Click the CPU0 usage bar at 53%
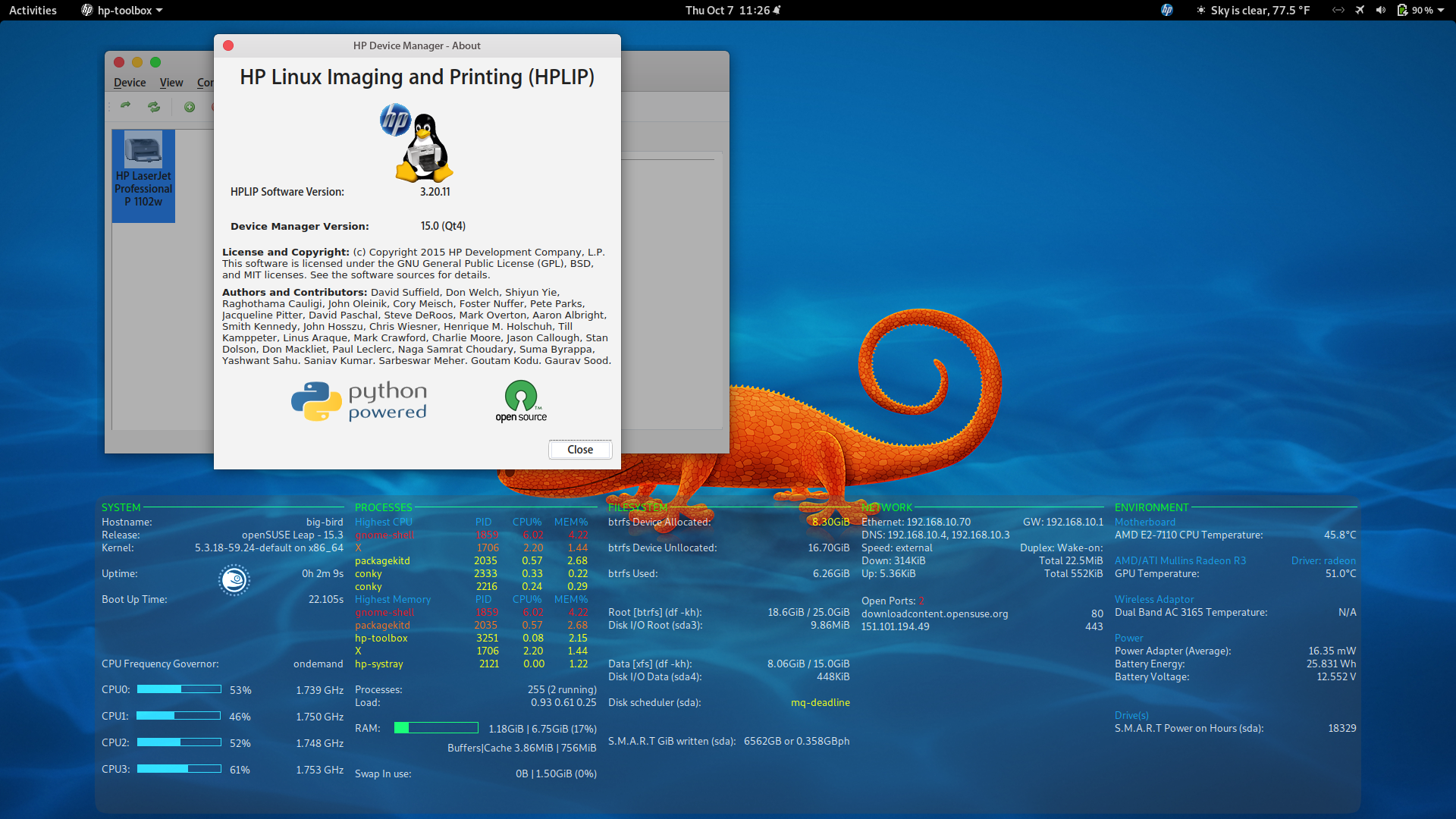 (179, 689)
